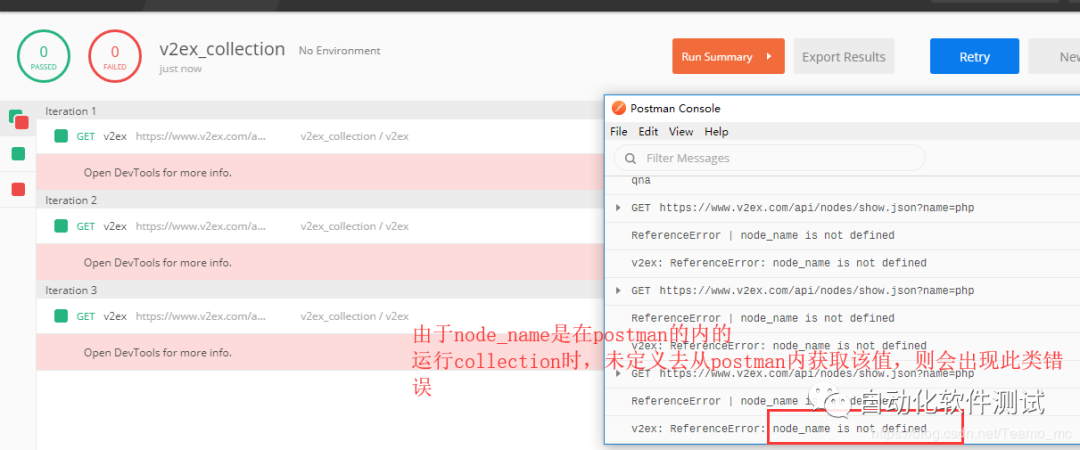Click second 'ReferenceError | node_name is not defined' line

pyautogui.click(x=763, y=318)
